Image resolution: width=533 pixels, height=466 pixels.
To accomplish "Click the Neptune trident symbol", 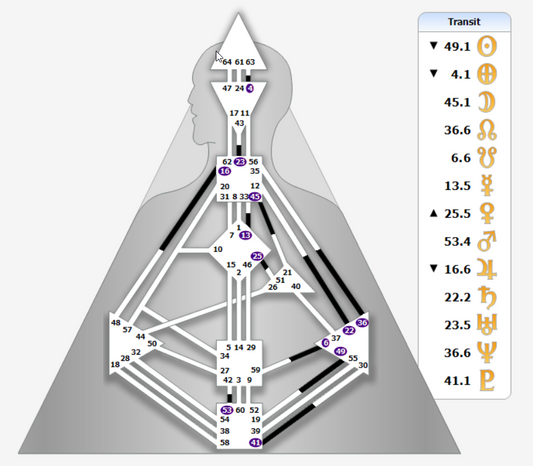I will 487,353.
